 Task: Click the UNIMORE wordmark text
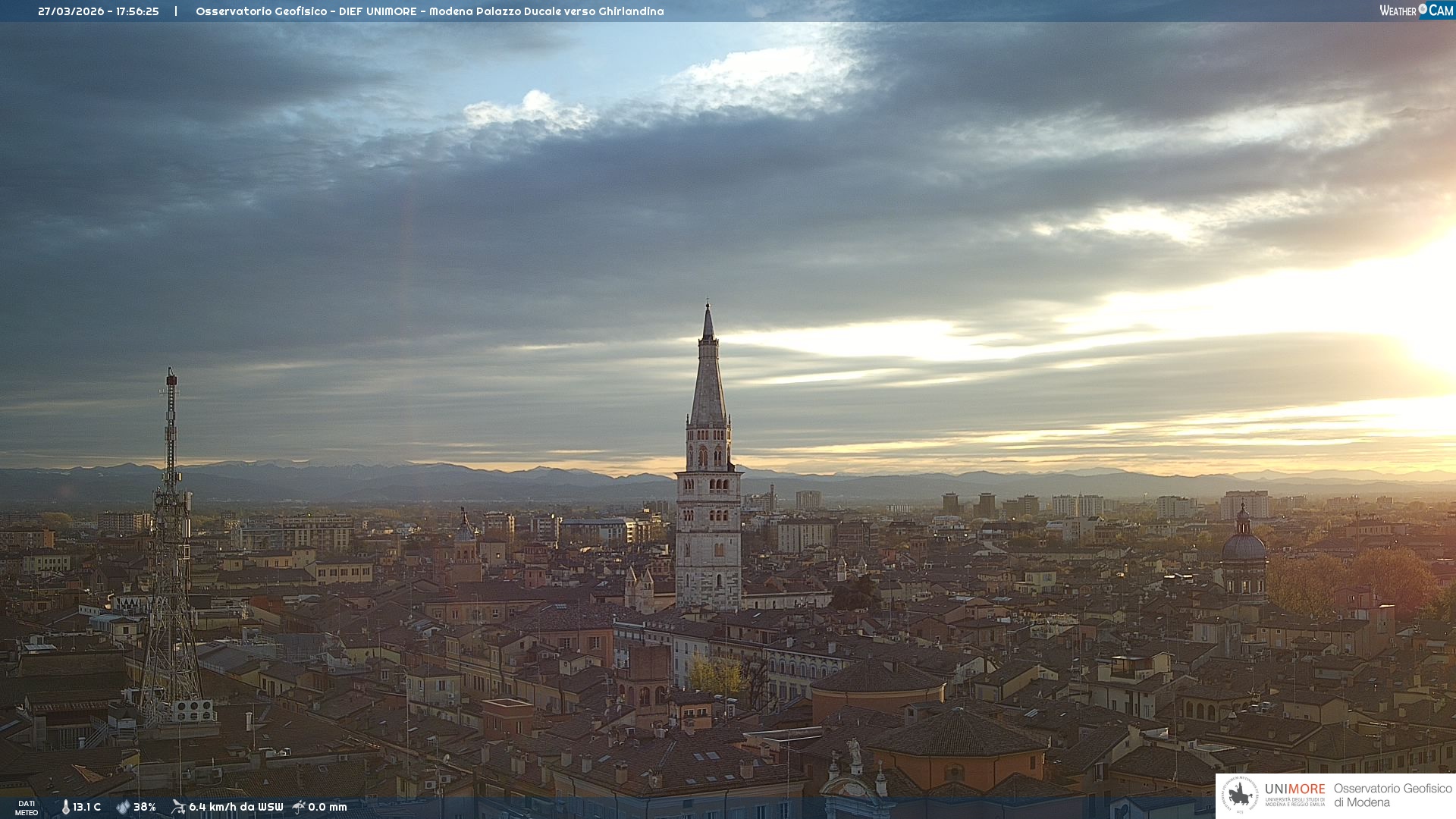pos(1294,789)
